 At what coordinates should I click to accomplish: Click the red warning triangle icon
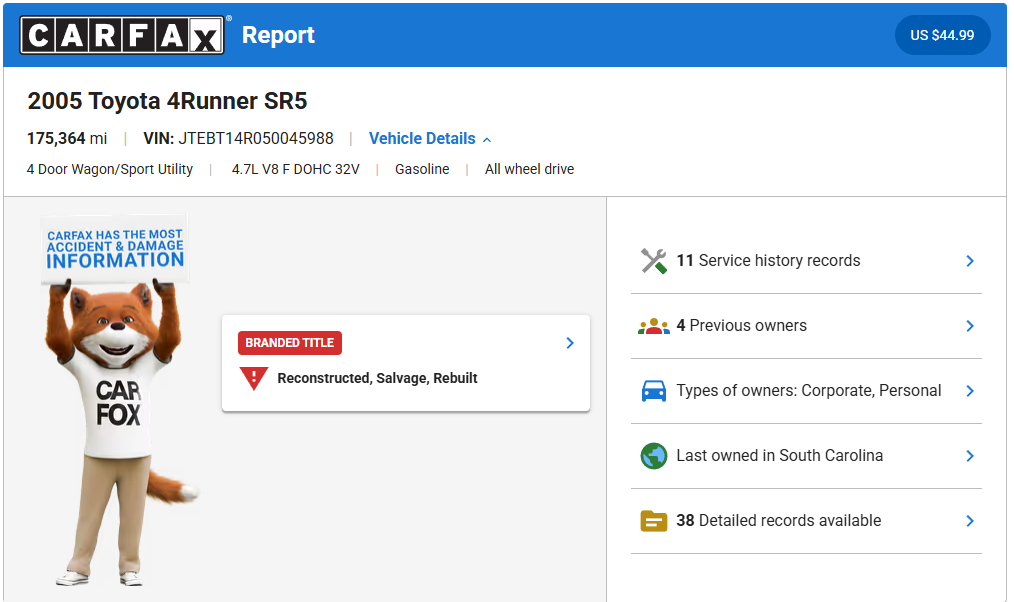tap(254, 378)
